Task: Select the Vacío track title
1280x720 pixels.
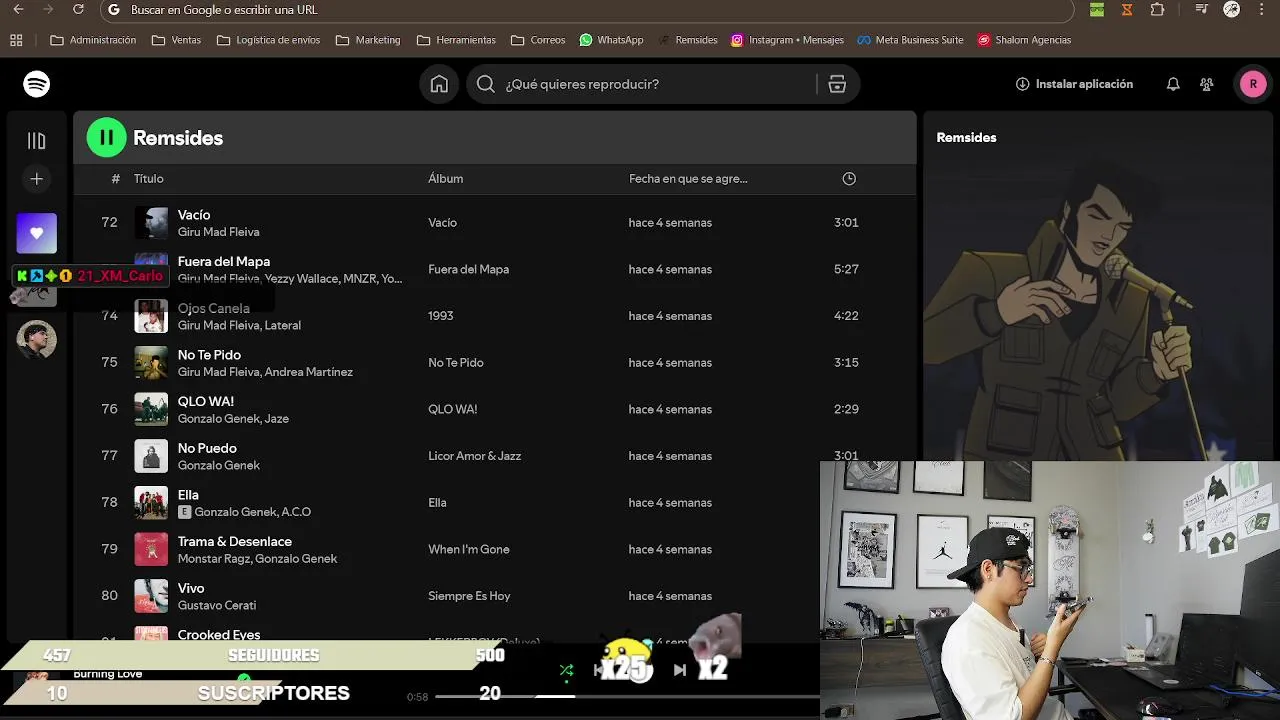Action: point(194,215)
